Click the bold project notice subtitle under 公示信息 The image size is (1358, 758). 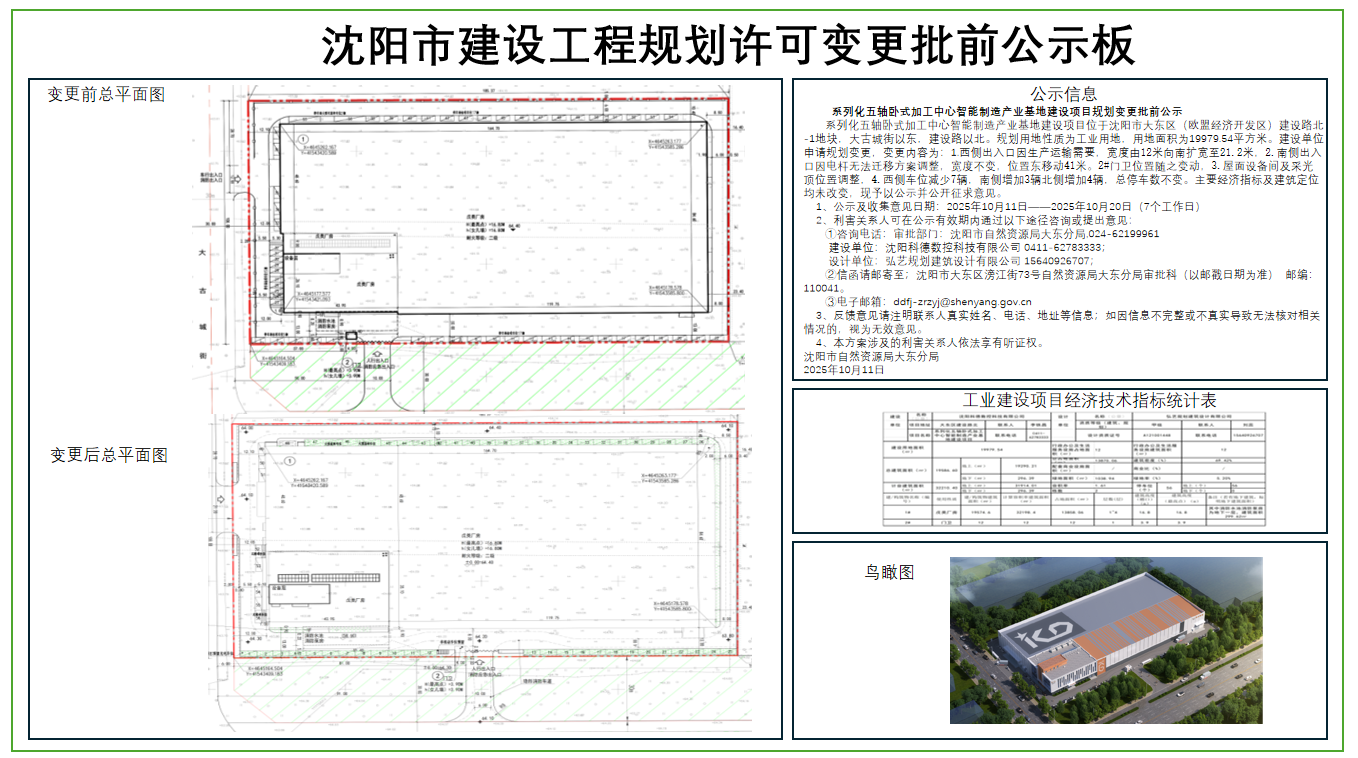pos(1006,112)
